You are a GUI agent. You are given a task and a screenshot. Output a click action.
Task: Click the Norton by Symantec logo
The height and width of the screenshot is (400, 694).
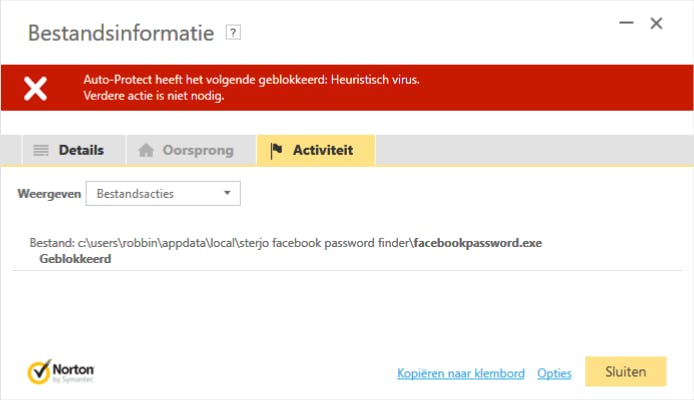click(59, 372)
